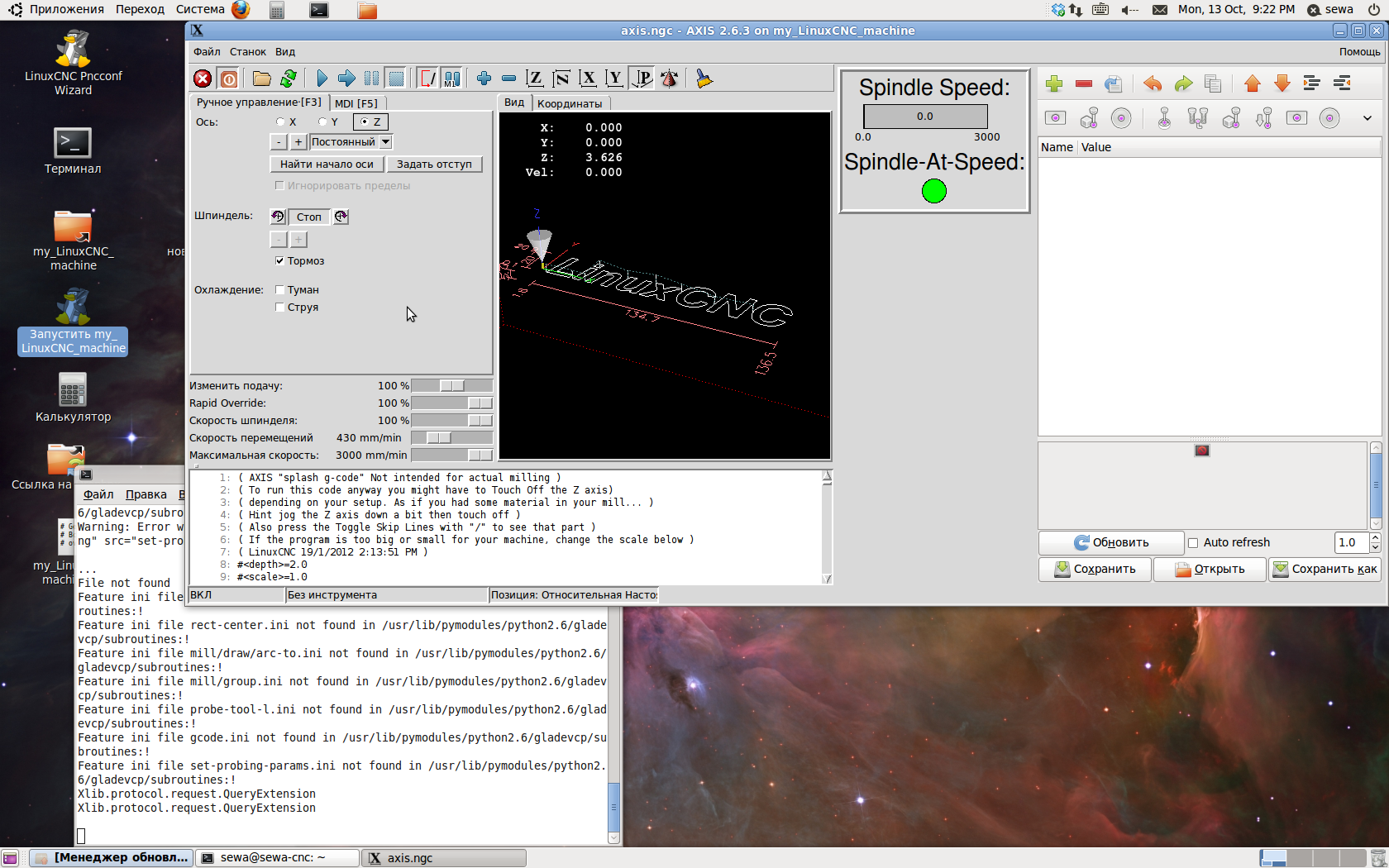Enable the Струя flood coolant checkbox
This screenshot has height=868, width=1389.
[x=279, y=307]
